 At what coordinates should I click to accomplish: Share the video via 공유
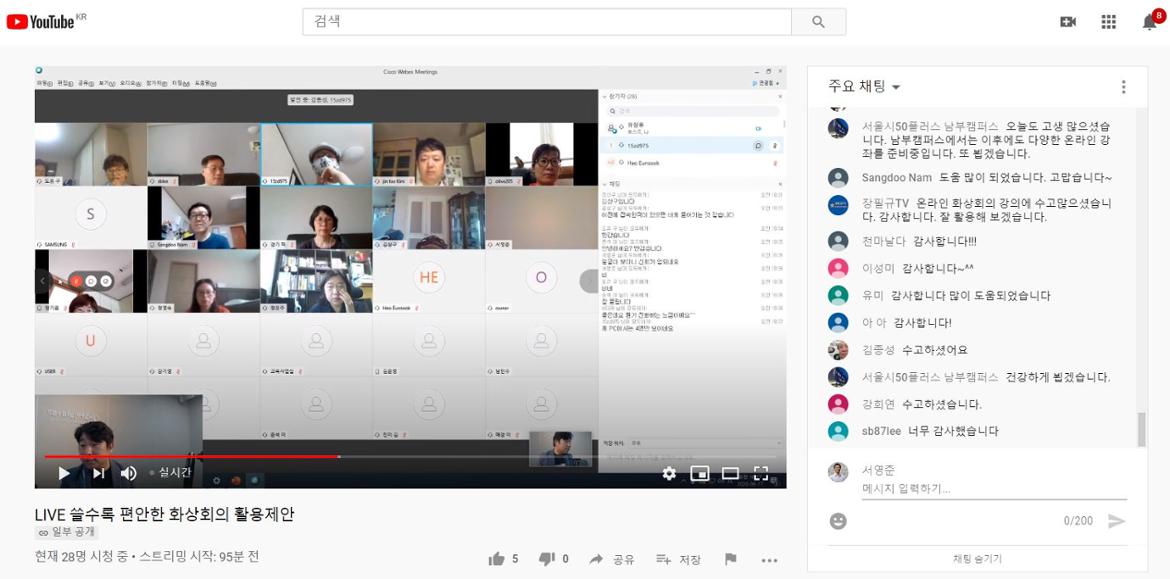612,559
